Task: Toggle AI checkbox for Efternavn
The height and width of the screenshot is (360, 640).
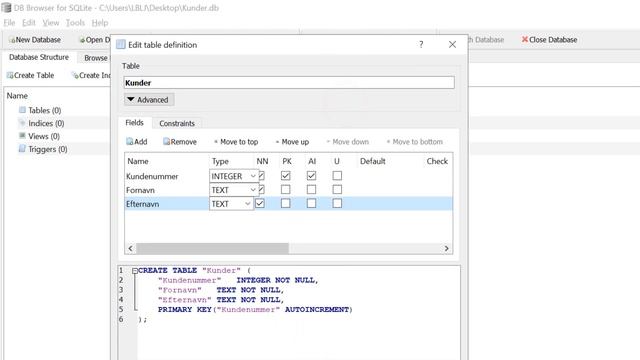Action: tap(311, 203)
